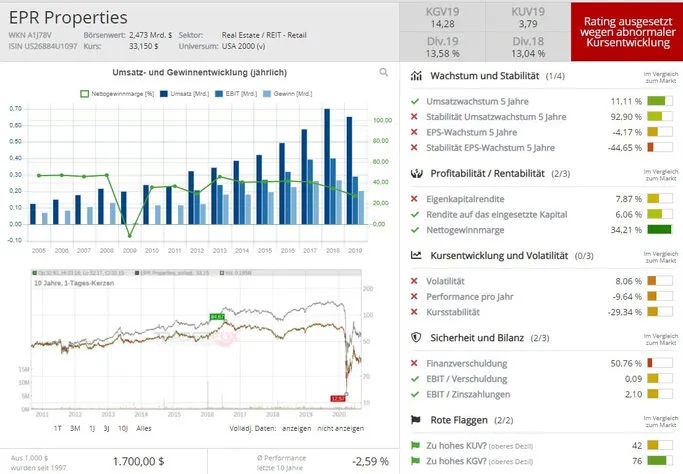Image resolution: width=683 pixels, height=474 pixels.
Task: Click the '10 Jahre, 1-Tages-Kerzen' chart label
Action: pyautogui.click(x=74, y=283)
